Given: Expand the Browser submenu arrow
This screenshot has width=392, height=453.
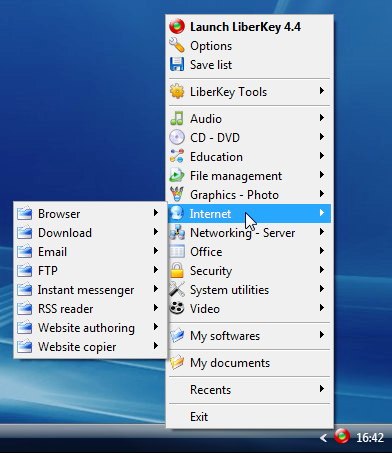Looking at the screenshot, I should tap(156, 213).
